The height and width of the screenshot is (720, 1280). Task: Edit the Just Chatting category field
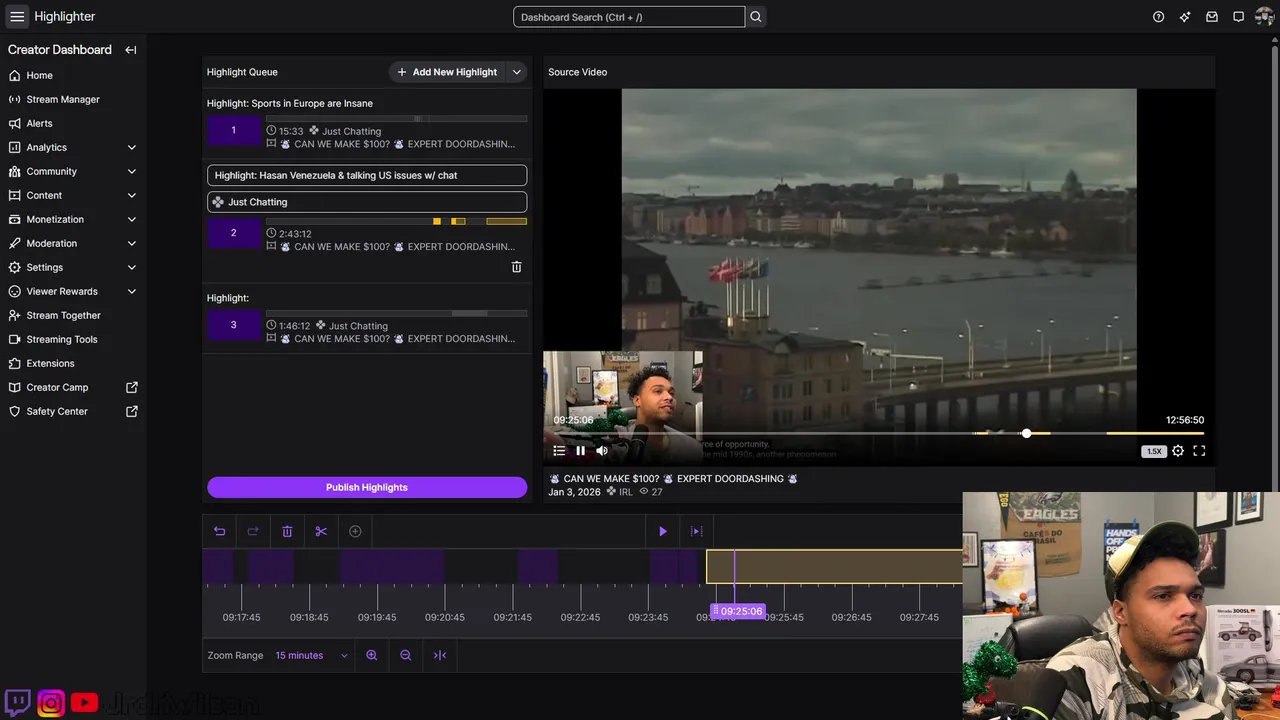click(x=367, y=202)
